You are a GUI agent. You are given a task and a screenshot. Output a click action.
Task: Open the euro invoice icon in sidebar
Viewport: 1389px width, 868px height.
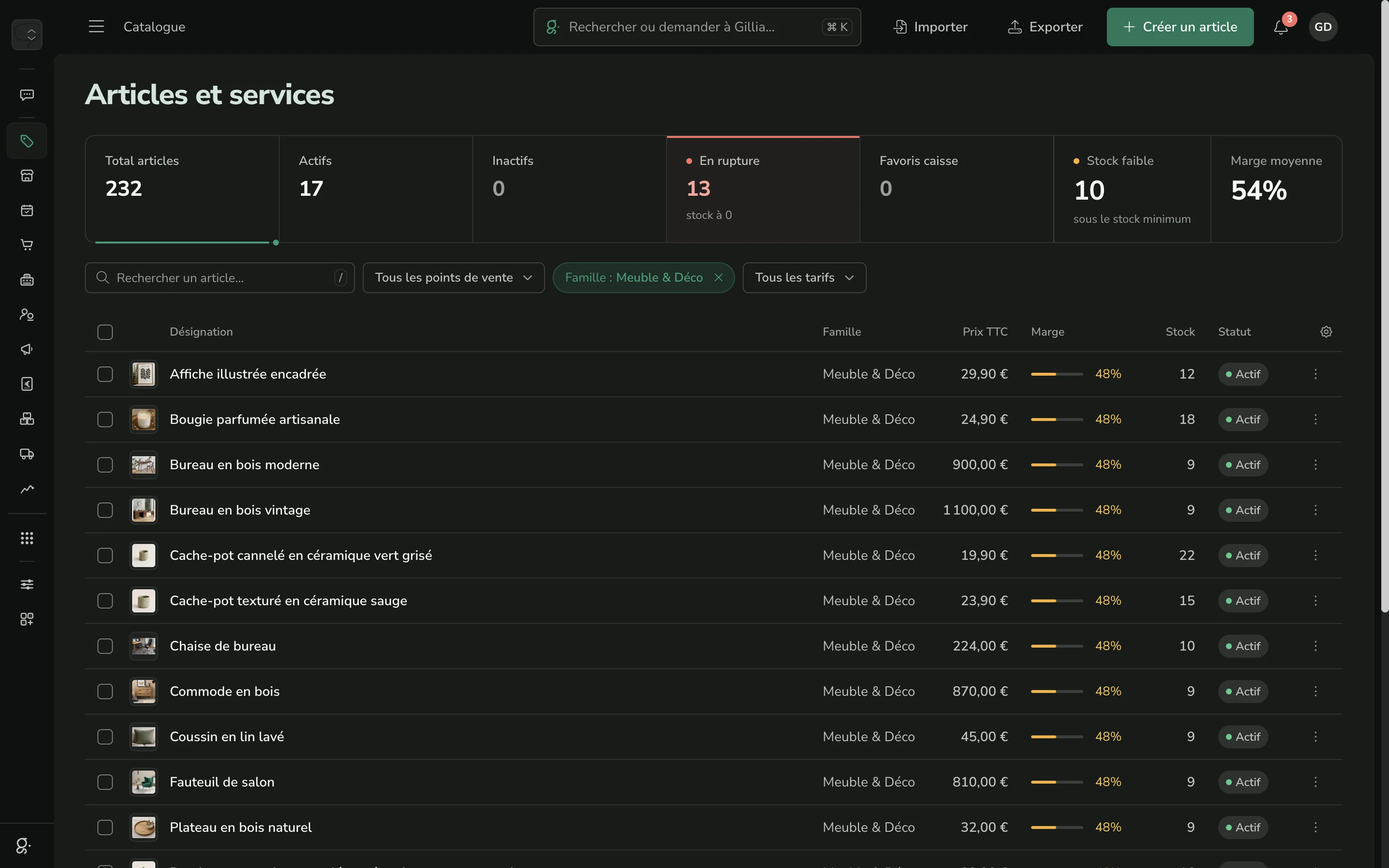point(27,384)
